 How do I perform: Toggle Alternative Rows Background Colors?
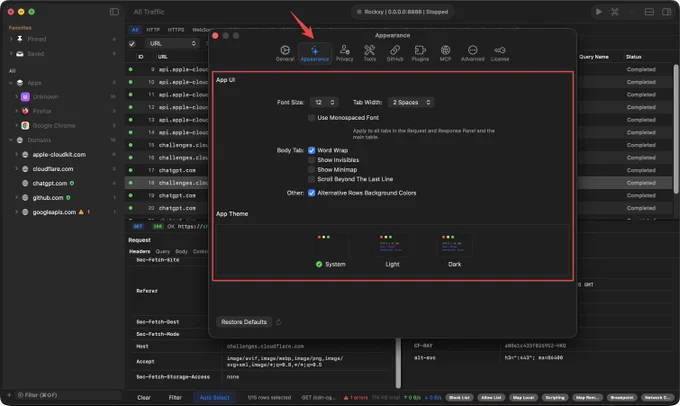pyautogui.click(x=311, y=193)
